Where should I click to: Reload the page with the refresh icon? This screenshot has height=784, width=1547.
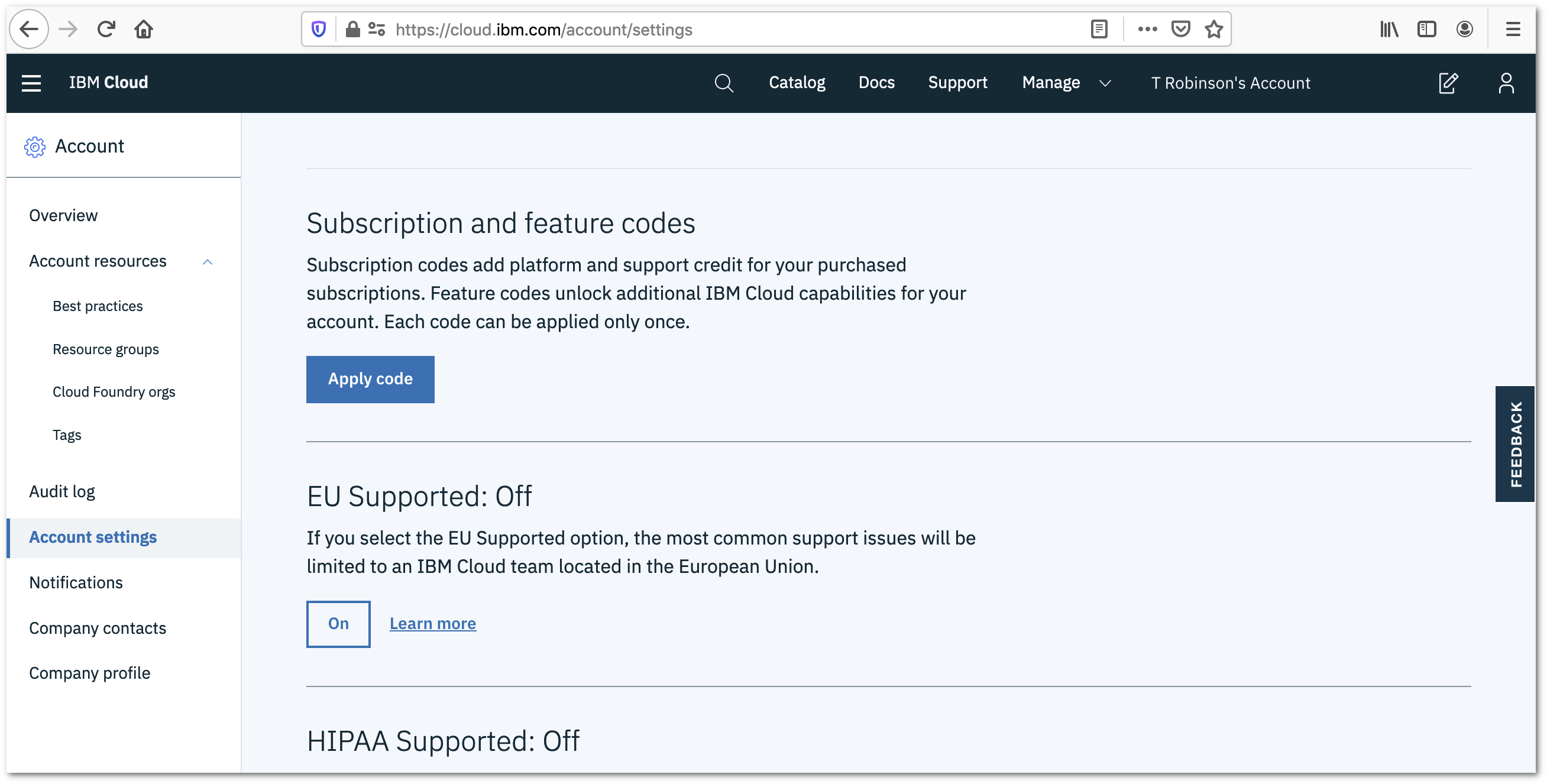[x=106, y=29]
